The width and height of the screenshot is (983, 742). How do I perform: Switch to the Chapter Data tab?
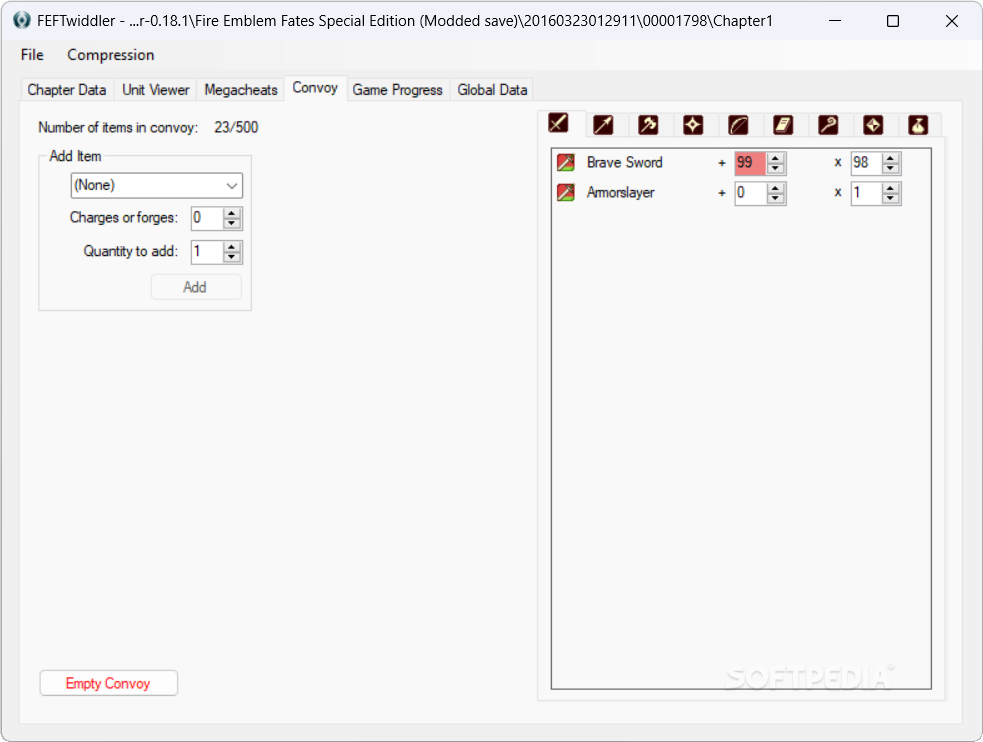tap(67, 90)
